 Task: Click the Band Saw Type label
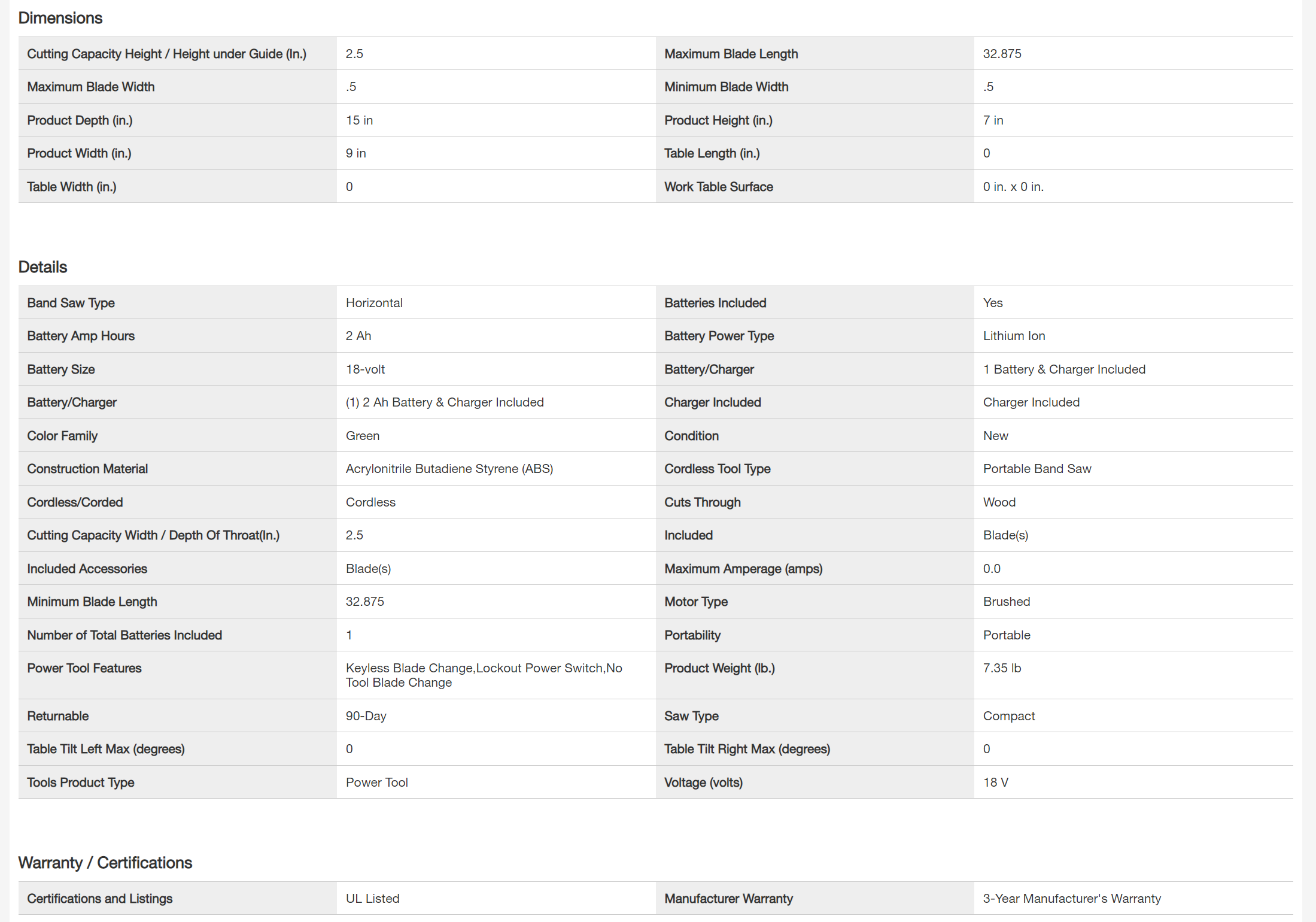71,303
